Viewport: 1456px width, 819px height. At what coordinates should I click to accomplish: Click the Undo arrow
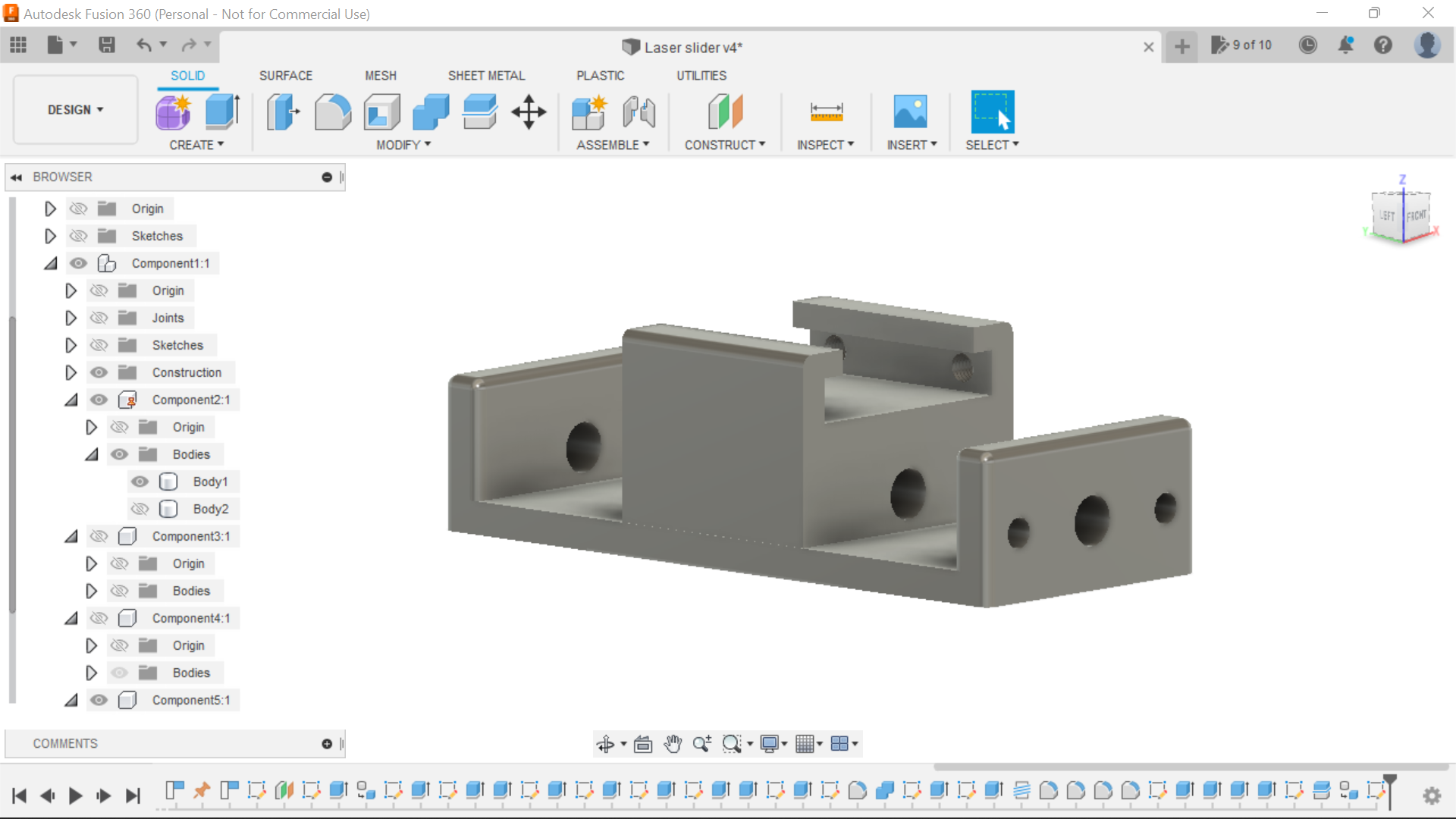pos(143,45)
